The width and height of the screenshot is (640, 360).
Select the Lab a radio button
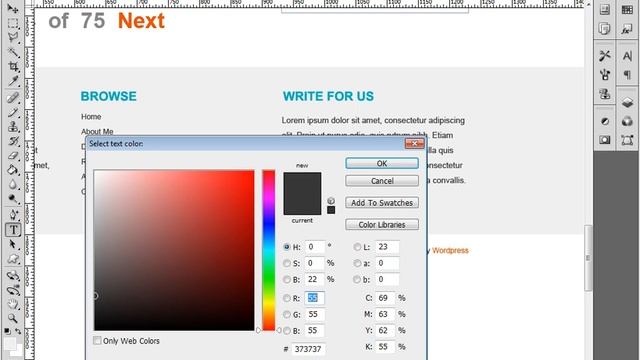[x=357, y=263]
